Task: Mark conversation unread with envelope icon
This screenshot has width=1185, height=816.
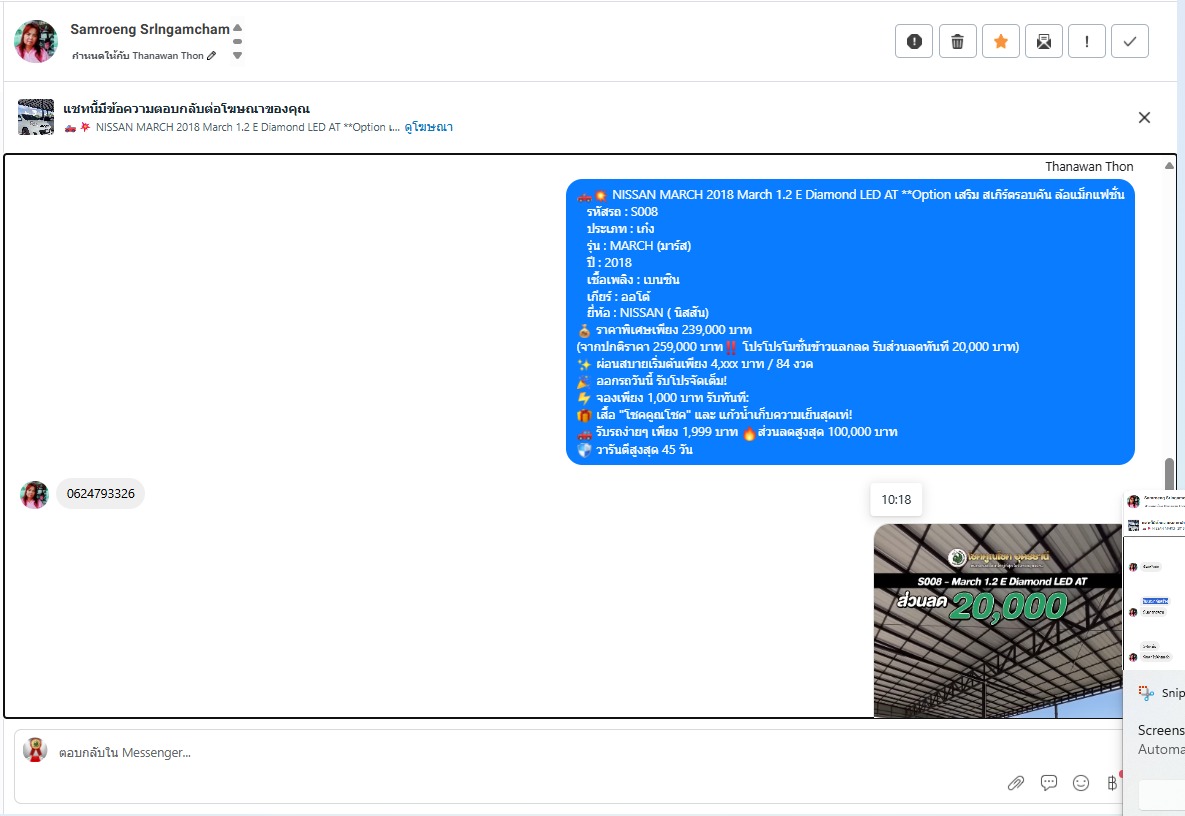Action: (1044, 41)
